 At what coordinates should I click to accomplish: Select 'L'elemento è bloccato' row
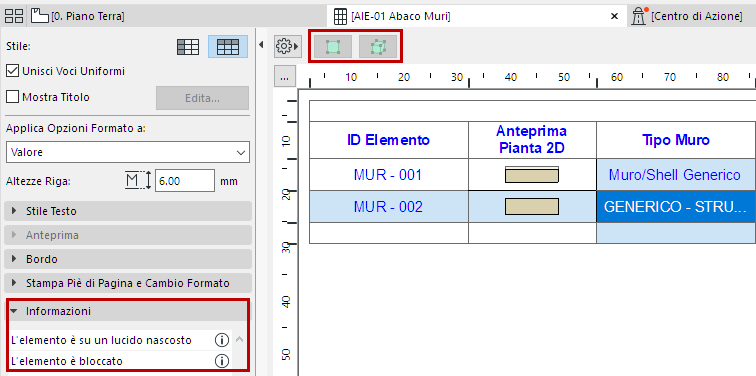pyautogui.click(x=121, y=361)
